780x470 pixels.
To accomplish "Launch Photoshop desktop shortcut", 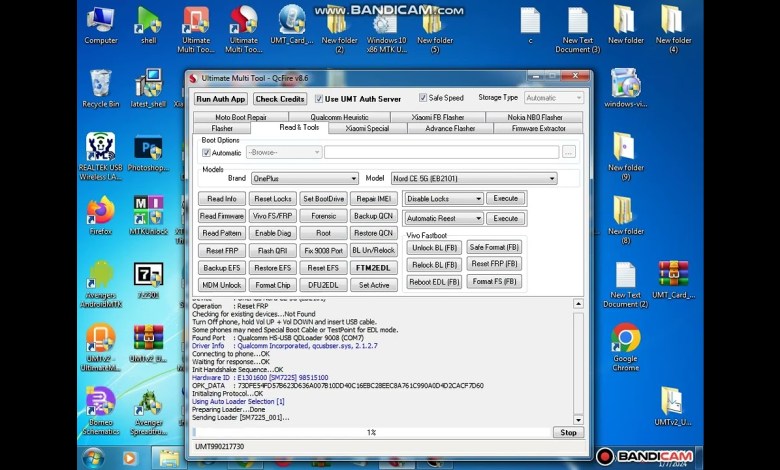I will [148, 153].
